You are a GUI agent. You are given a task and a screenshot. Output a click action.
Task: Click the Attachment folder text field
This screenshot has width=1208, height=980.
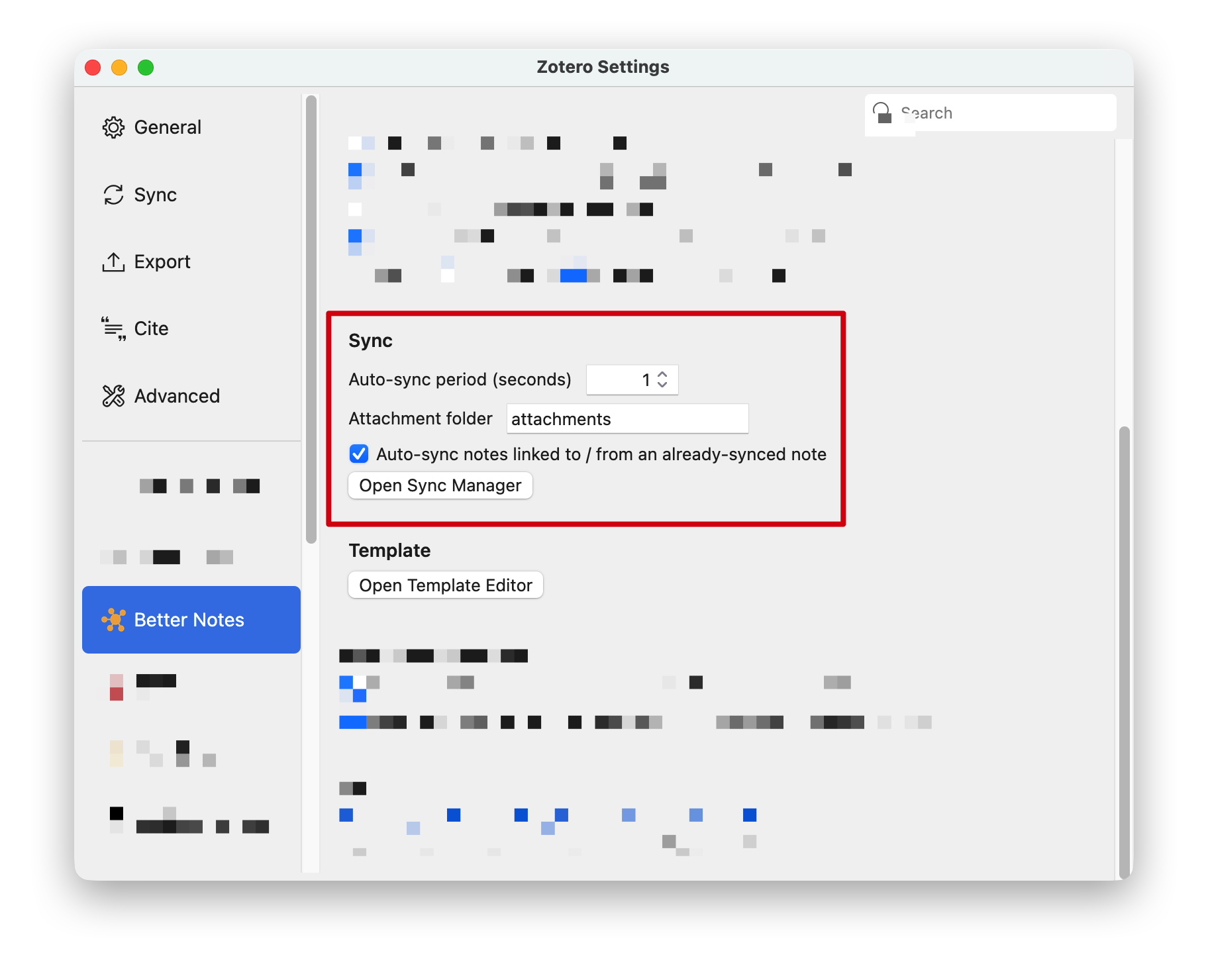click(x=627, y=419)
